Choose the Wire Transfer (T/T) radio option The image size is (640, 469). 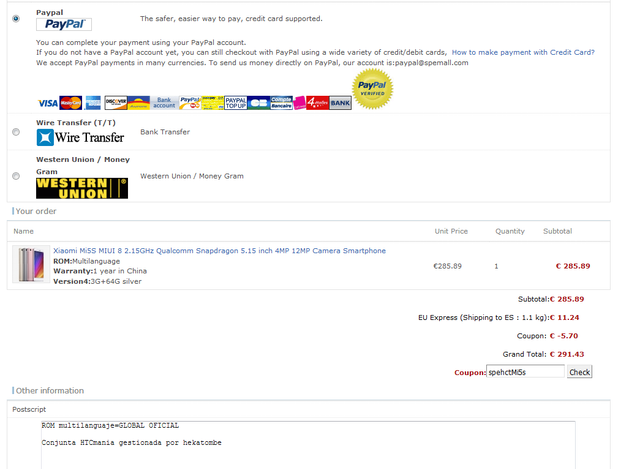tap(16, 132)
